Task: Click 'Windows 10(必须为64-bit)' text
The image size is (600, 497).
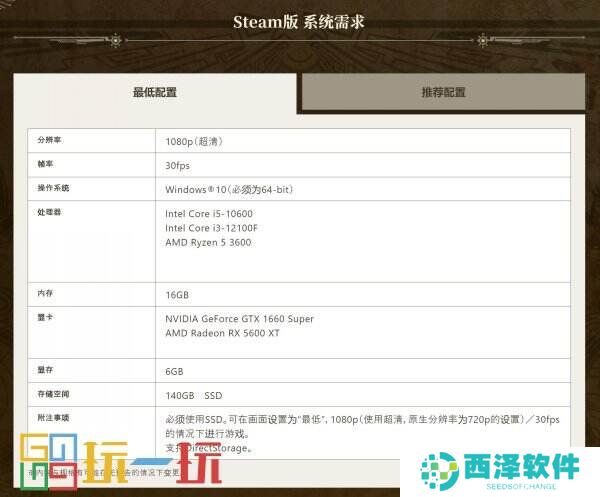Action: tap(229, 189)
